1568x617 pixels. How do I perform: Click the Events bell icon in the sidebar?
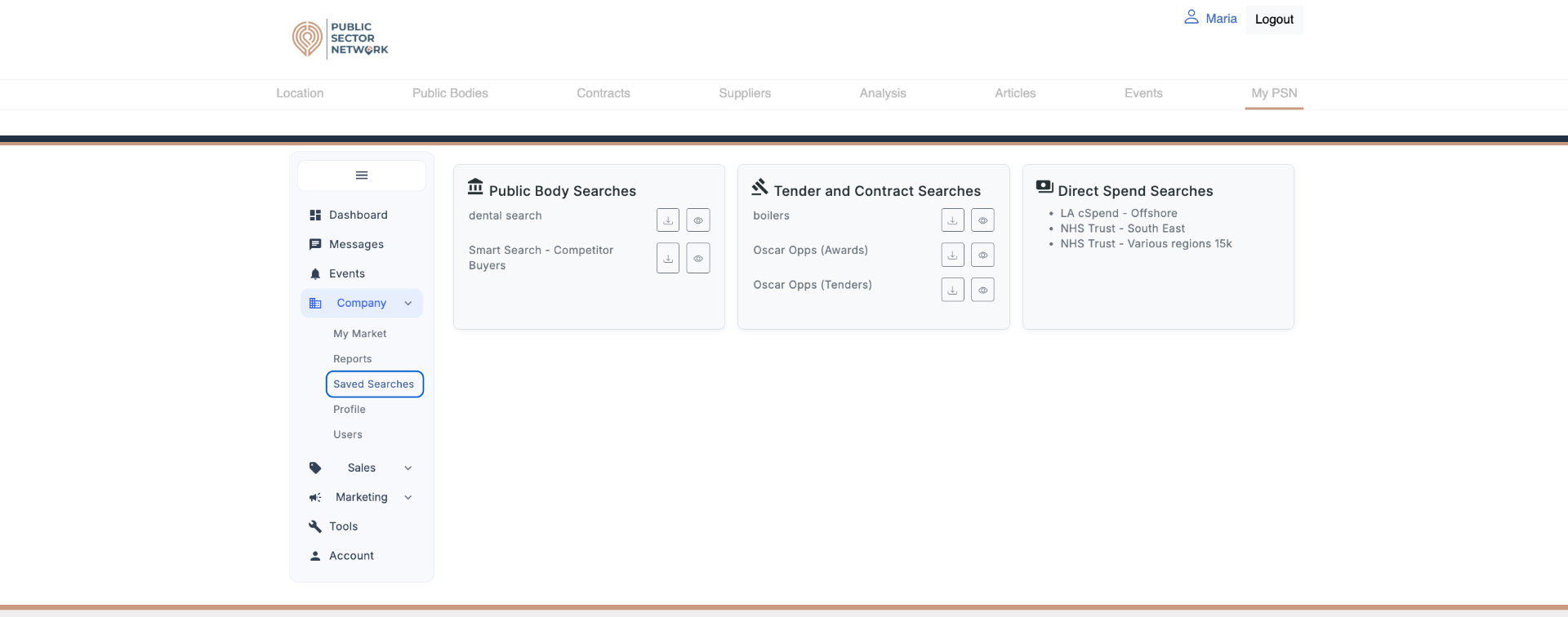pos(315,274)
